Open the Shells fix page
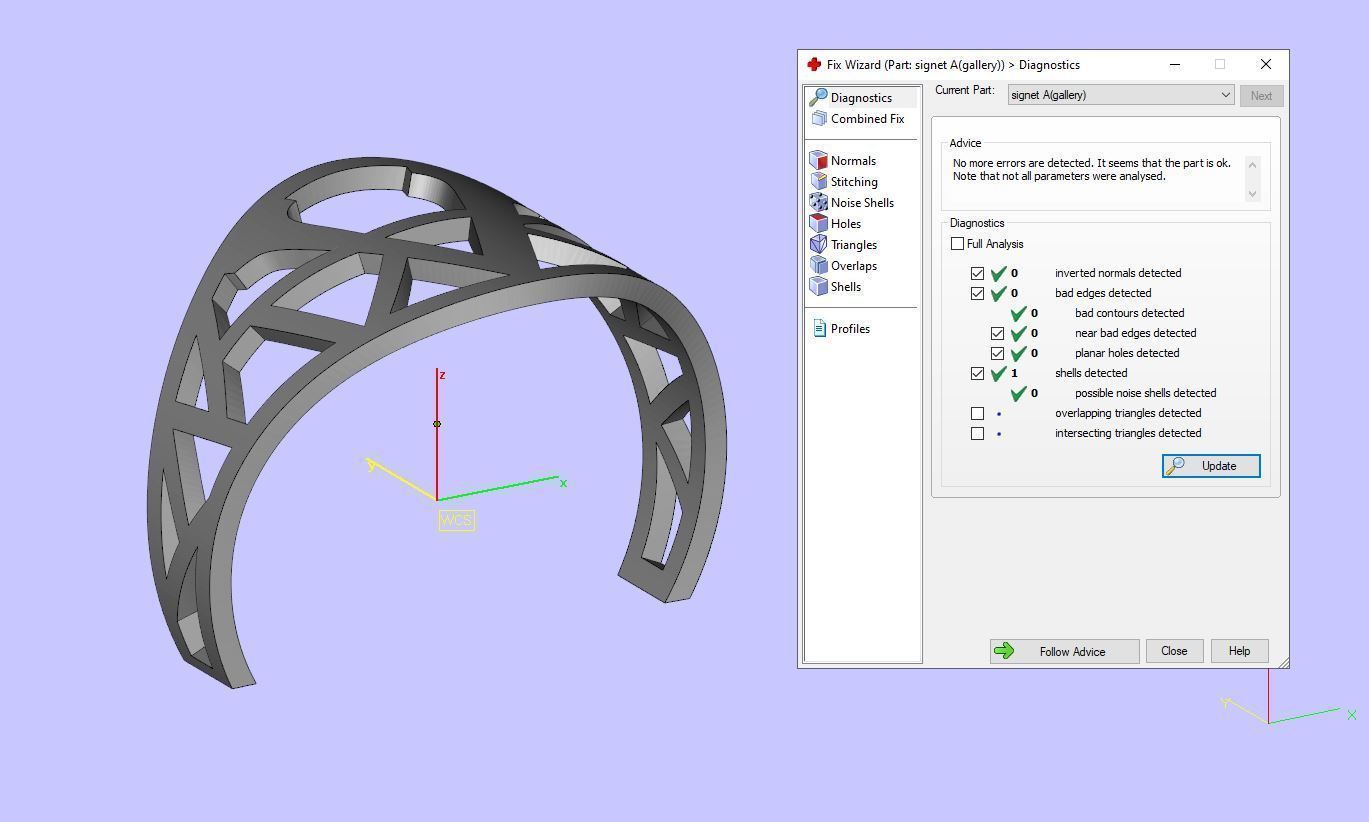The height and width of the screenshot is (822, 1369). click(x=845, y=286)
